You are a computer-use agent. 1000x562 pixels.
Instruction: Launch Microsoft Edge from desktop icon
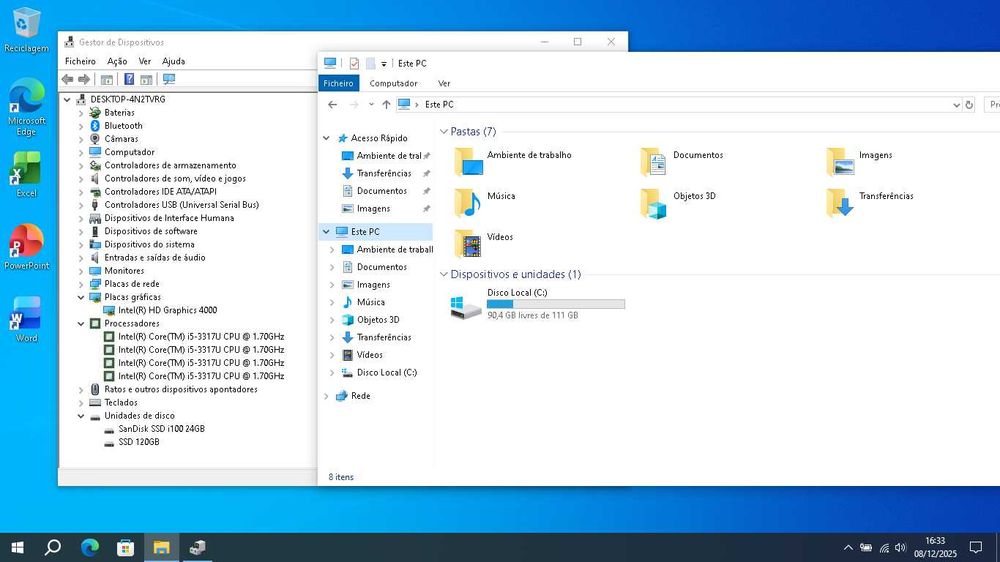[26, 107]
